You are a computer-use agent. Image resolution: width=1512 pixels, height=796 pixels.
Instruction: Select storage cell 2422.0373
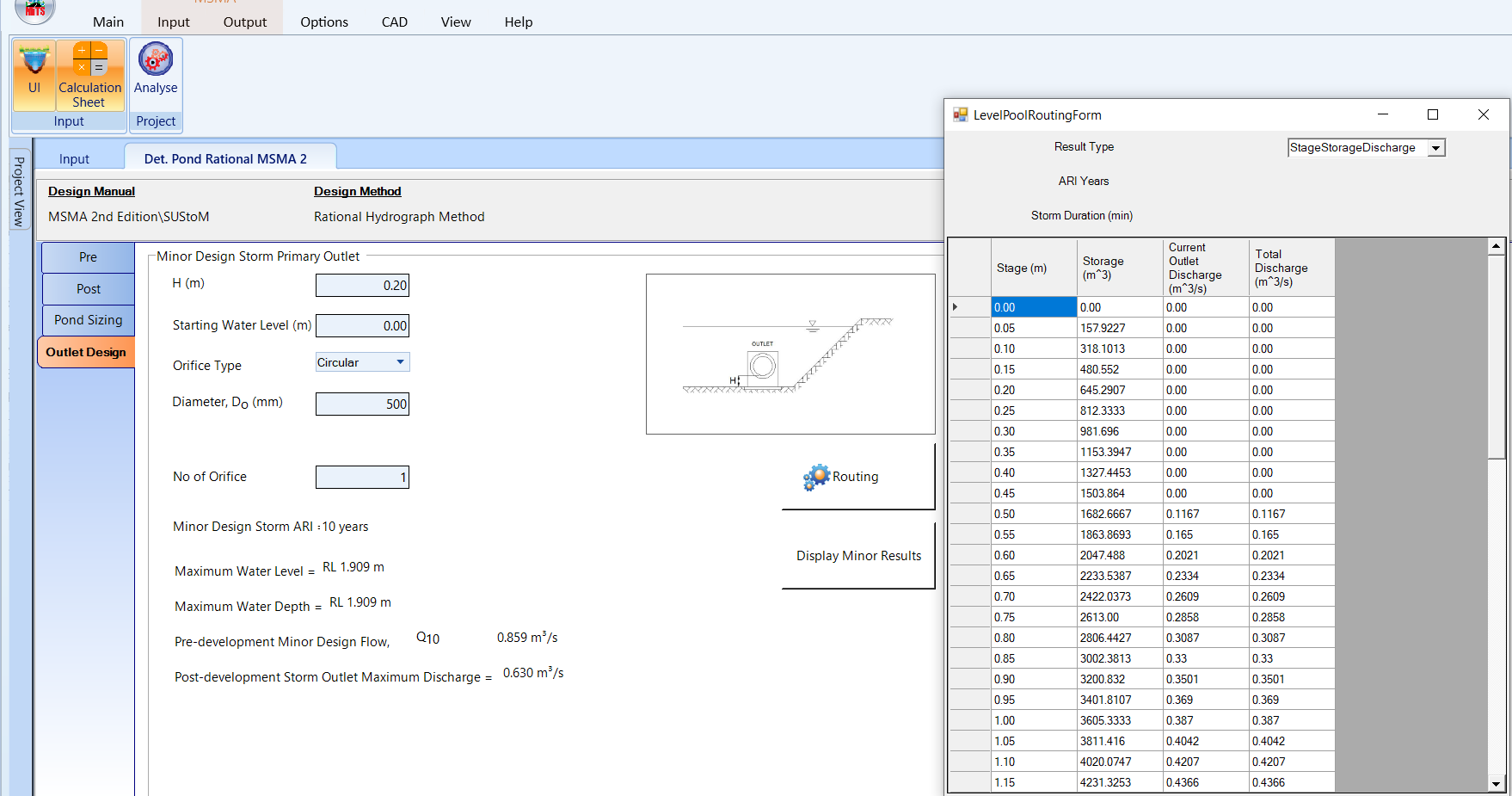coord(1120,596)
